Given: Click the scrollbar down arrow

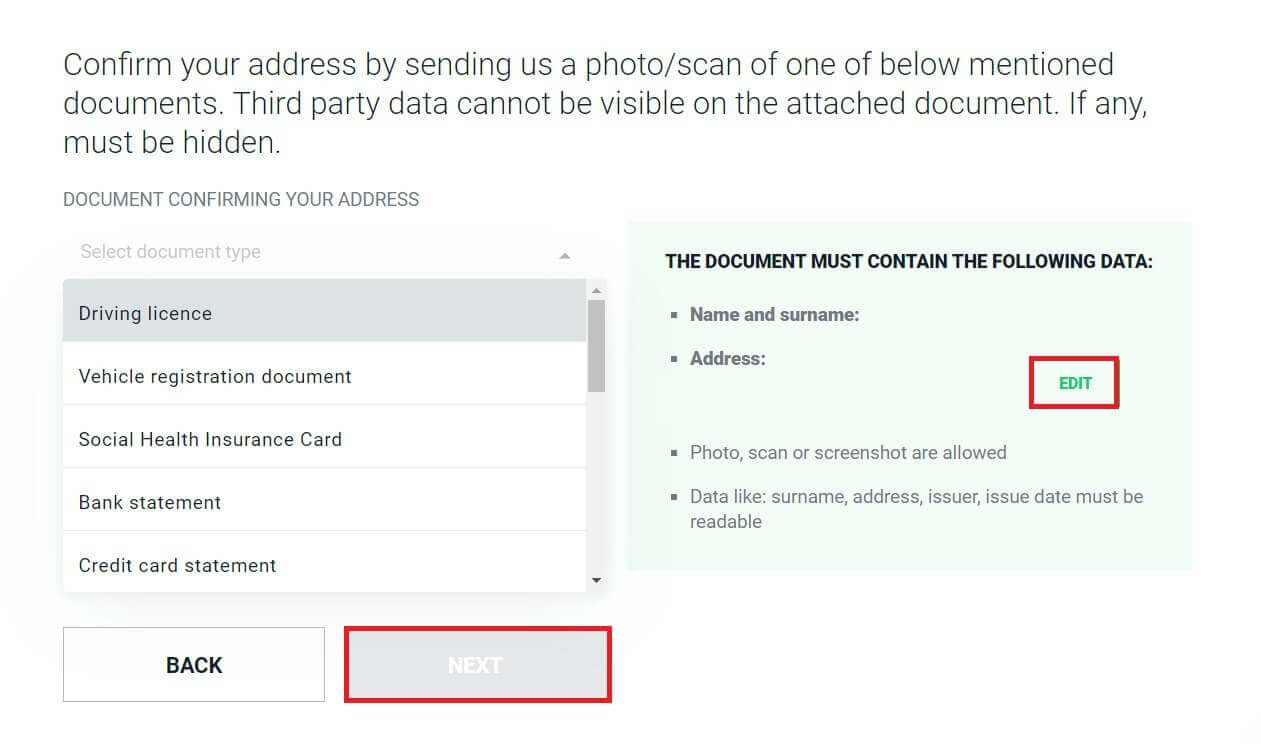Looking at the screenshot, I should point(597,578).
